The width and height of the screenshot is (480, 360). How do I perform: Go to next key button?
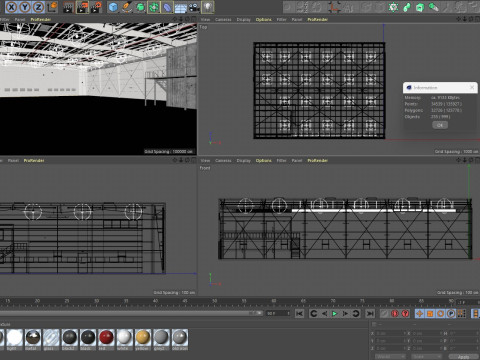[356, 314]
